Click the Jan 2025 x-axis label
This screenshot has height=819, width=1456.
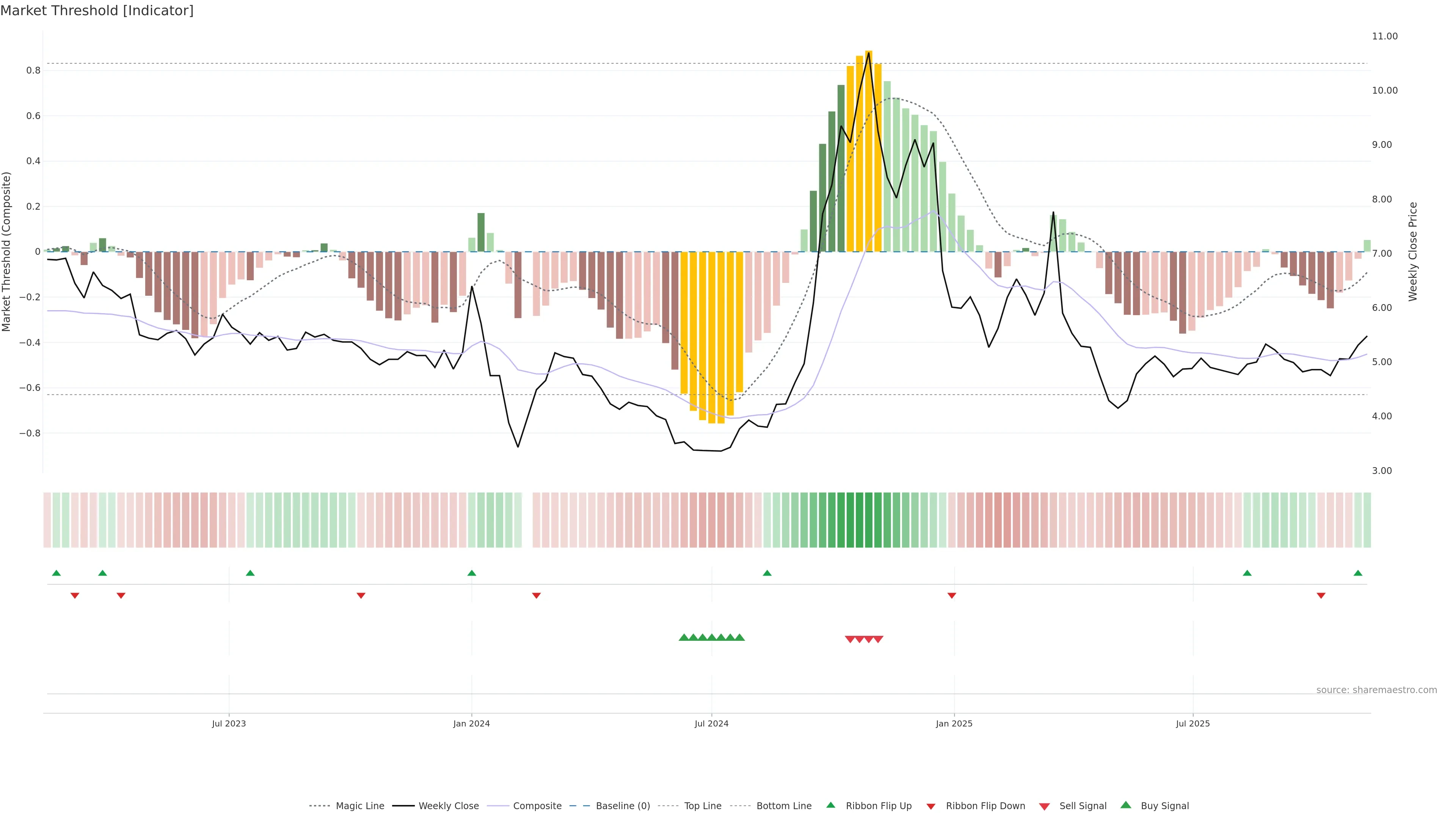point(954,723)
